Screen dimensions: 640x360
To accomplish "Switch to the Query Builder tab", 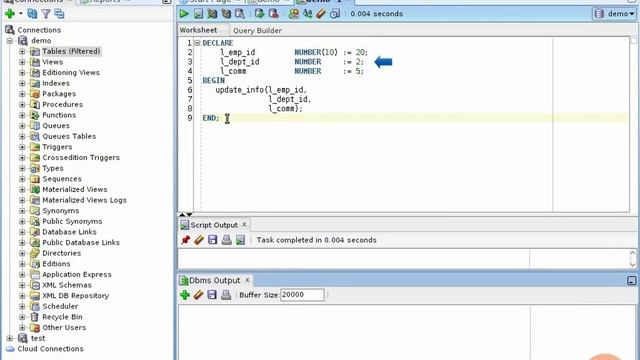I will [x=257, y=31].
